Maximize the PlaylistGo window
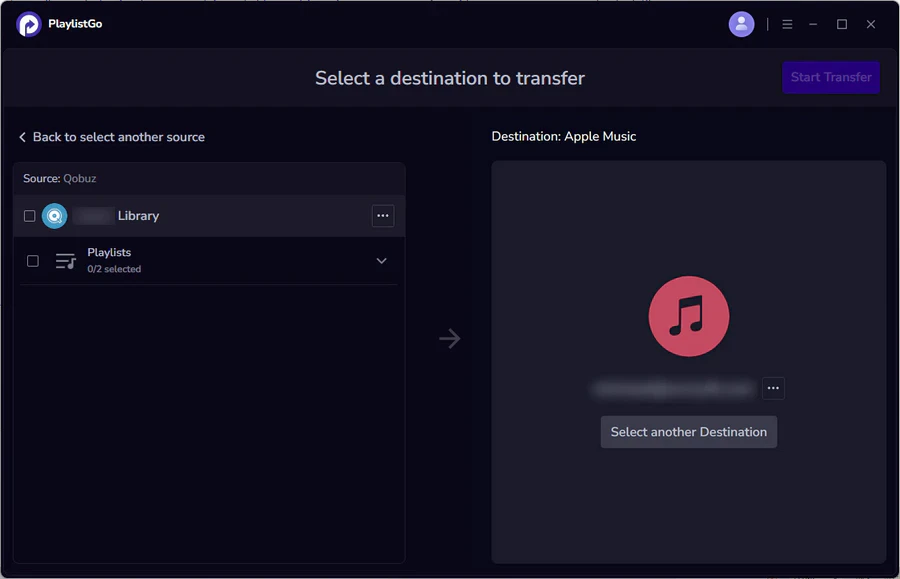 [x=841, y=24]
